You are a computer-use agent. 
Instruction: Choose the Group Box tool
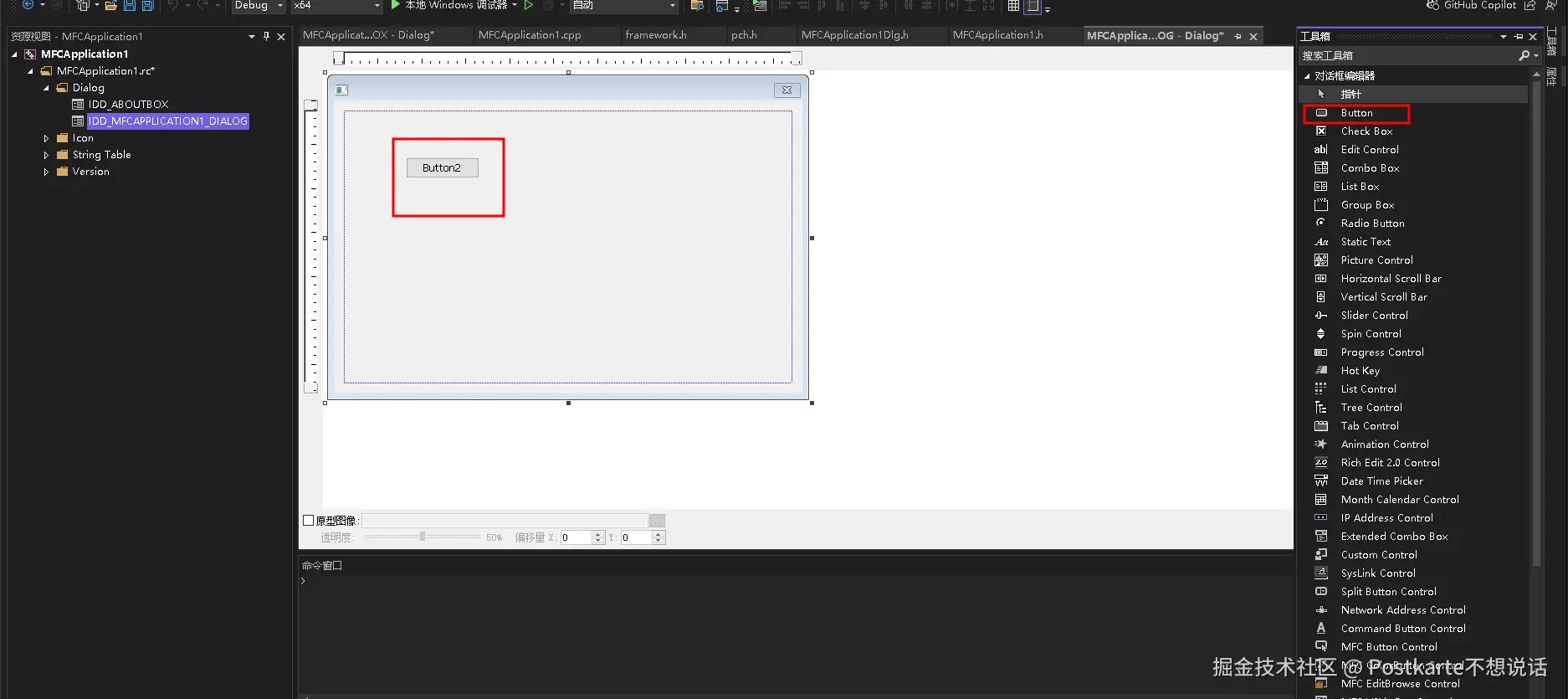pyautogui.click(x=1367, y=205)
